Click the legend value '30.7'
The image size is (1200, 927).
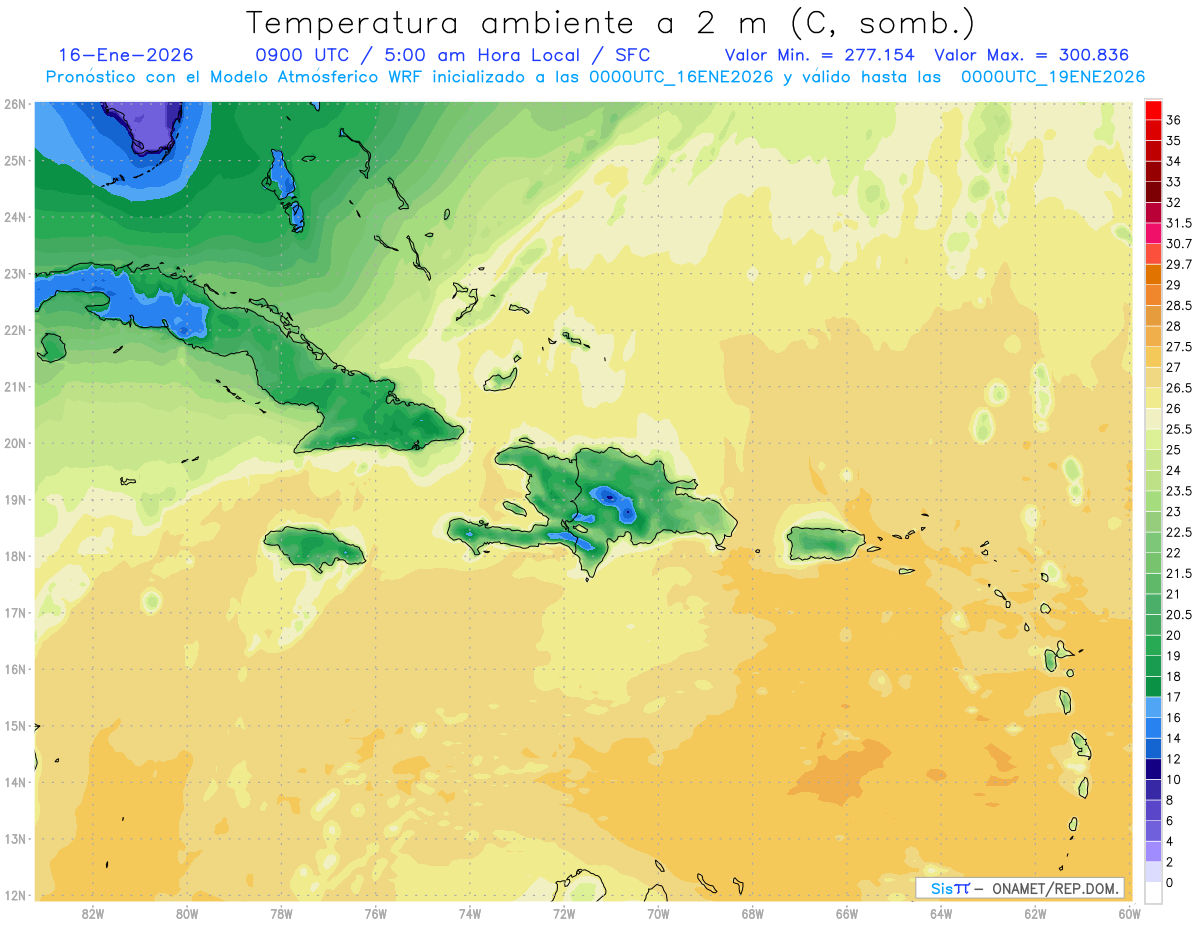pos(1179,244)
